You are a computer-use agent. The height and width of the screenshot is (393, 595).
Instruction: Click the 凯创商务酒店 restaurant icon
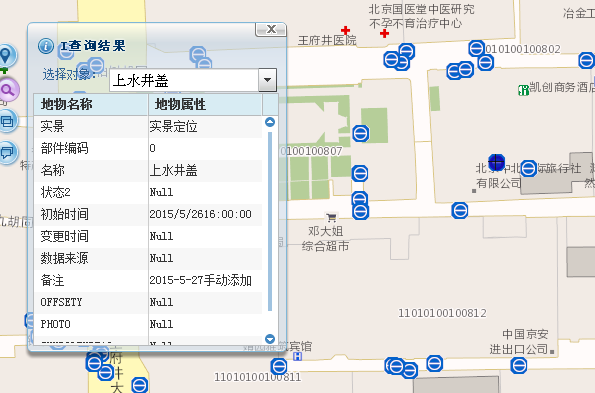coord(524,90)
